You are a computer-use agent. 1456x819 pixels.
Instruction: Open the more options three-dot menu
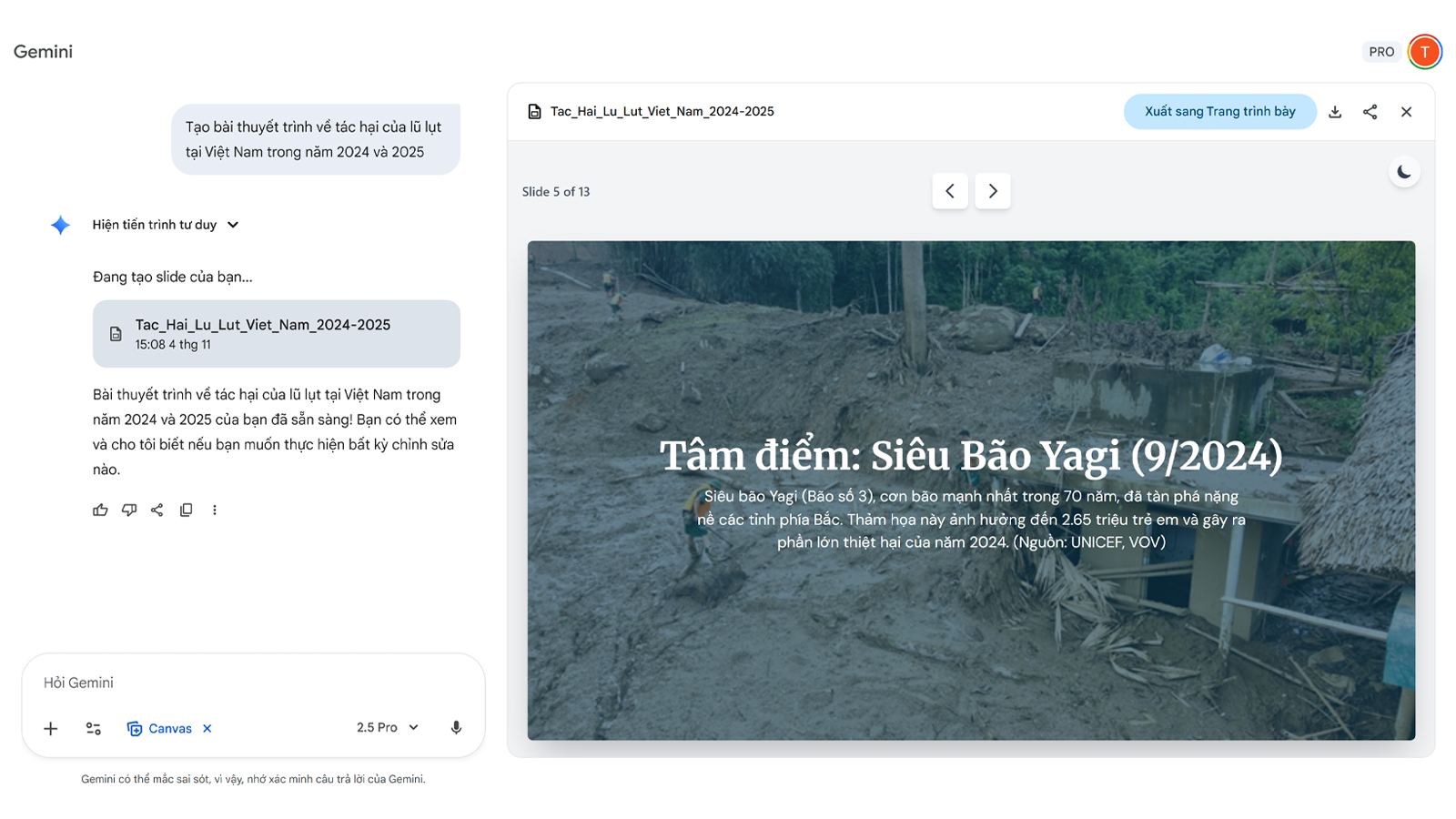[215, 511]
